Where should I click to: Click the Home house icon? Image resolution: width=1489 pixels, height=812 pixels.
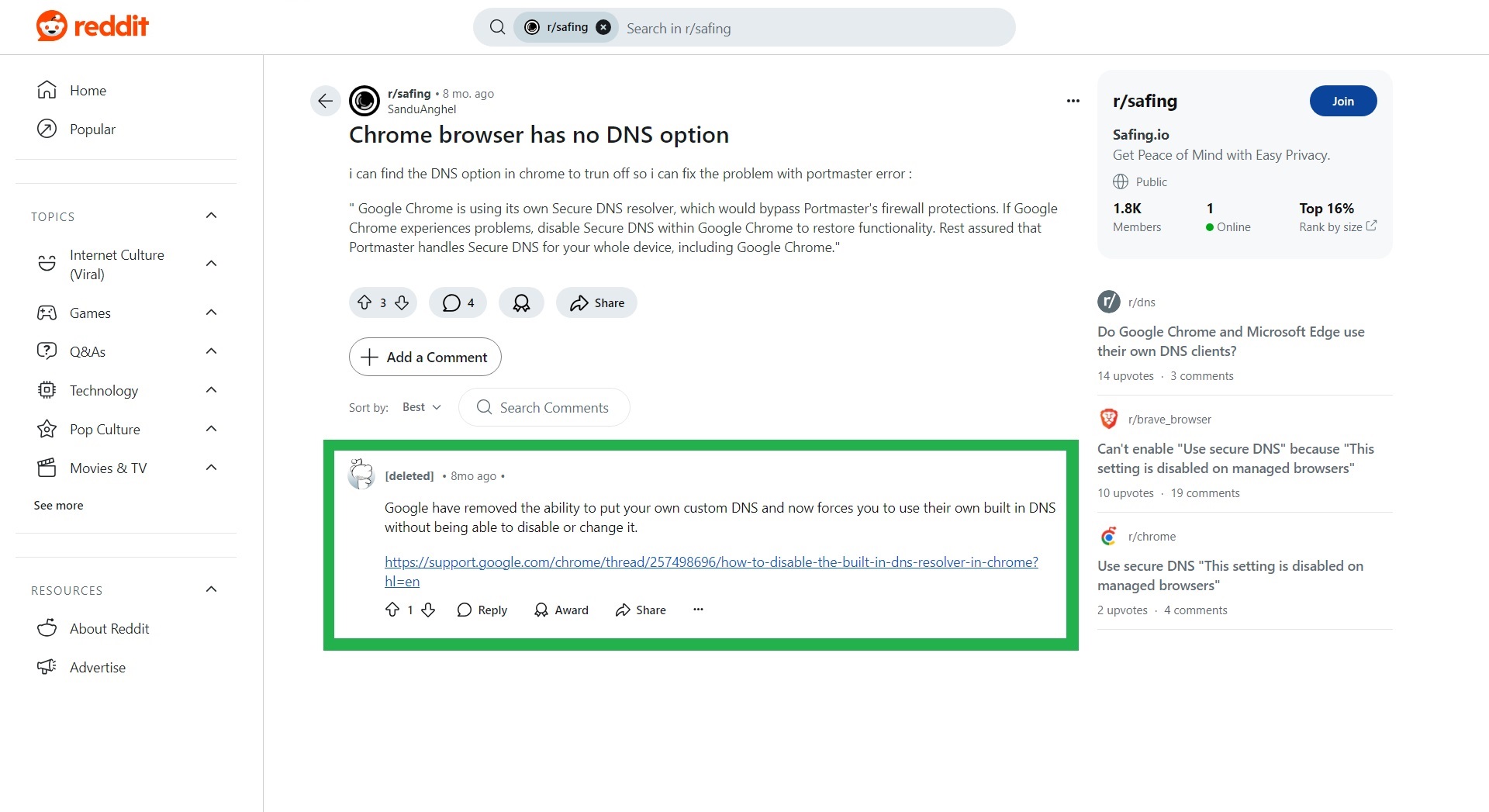point(47,90)
